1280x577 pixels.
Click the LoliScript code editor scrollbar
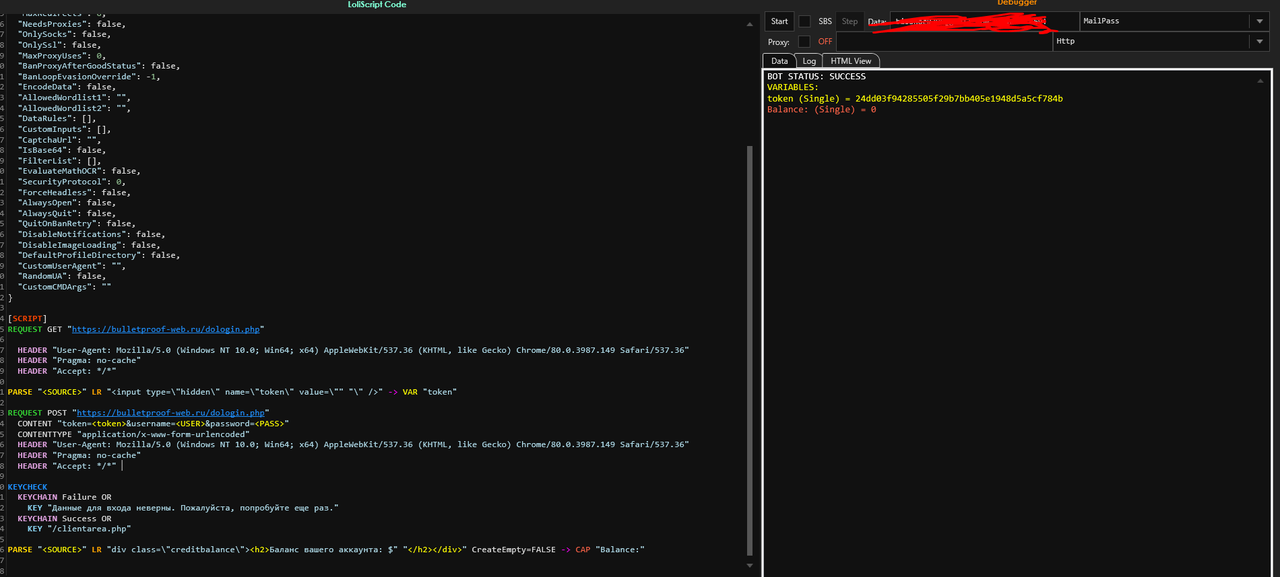pos(750,350)
